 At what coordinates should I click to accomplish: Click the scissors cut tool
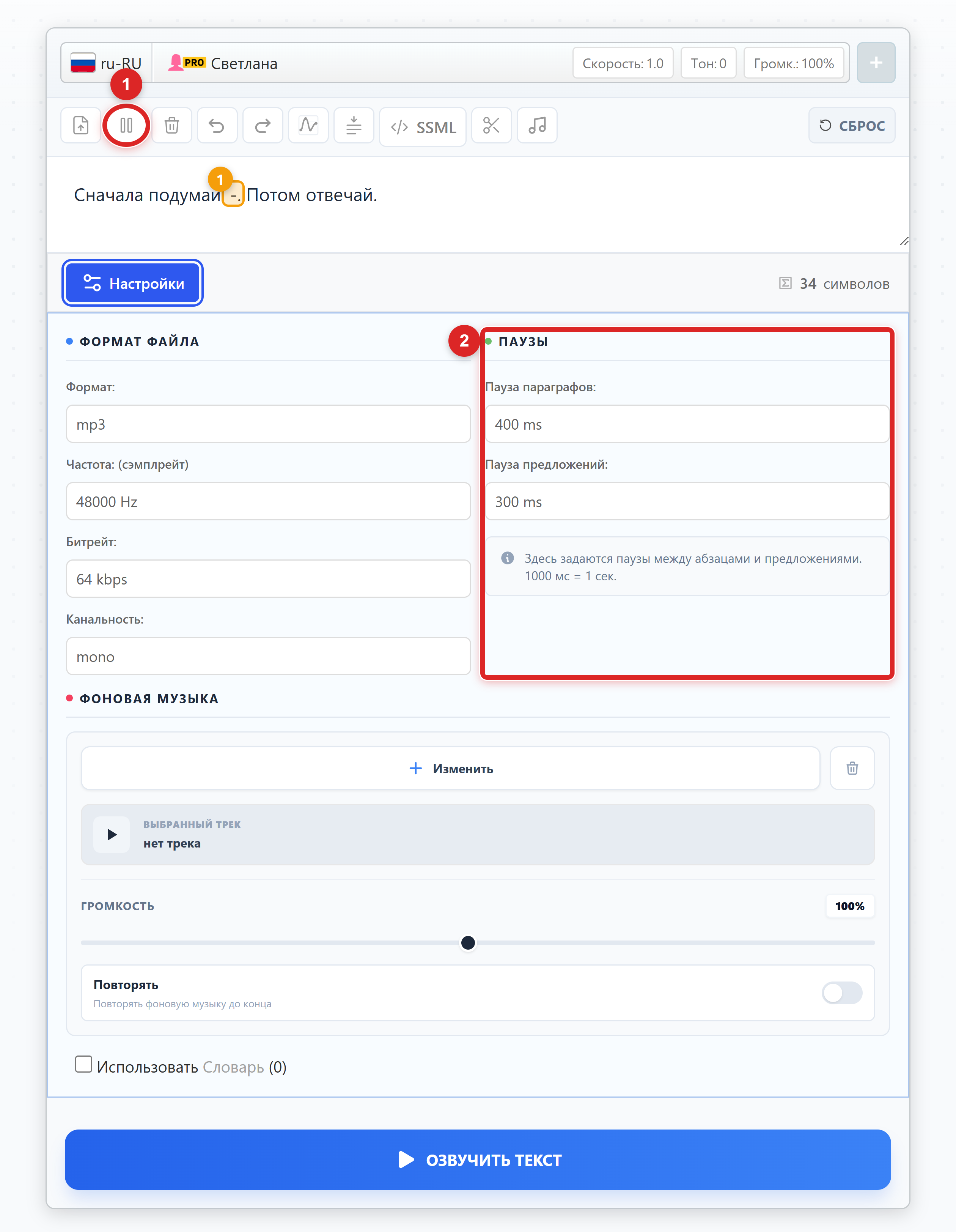(492, 125)
